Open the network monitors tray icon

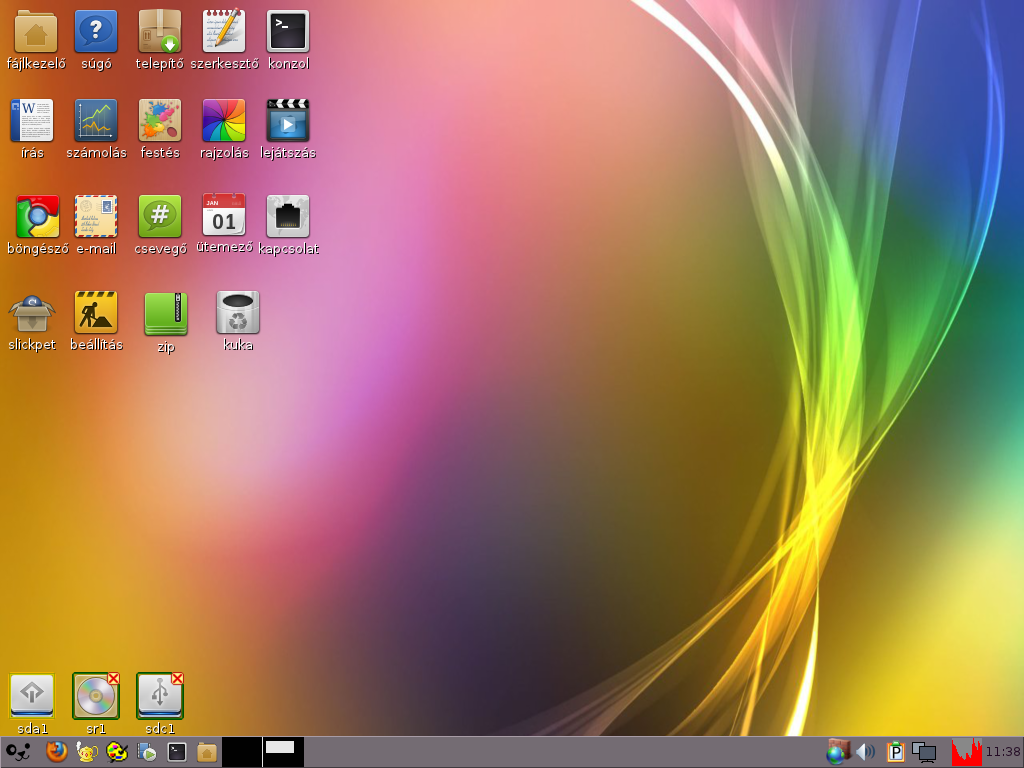point(924,752)
